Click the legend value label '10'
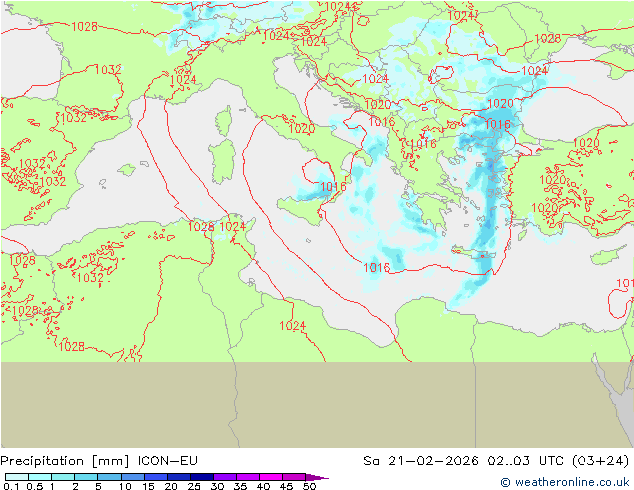 pyautogui.click(x=125, y=486)
